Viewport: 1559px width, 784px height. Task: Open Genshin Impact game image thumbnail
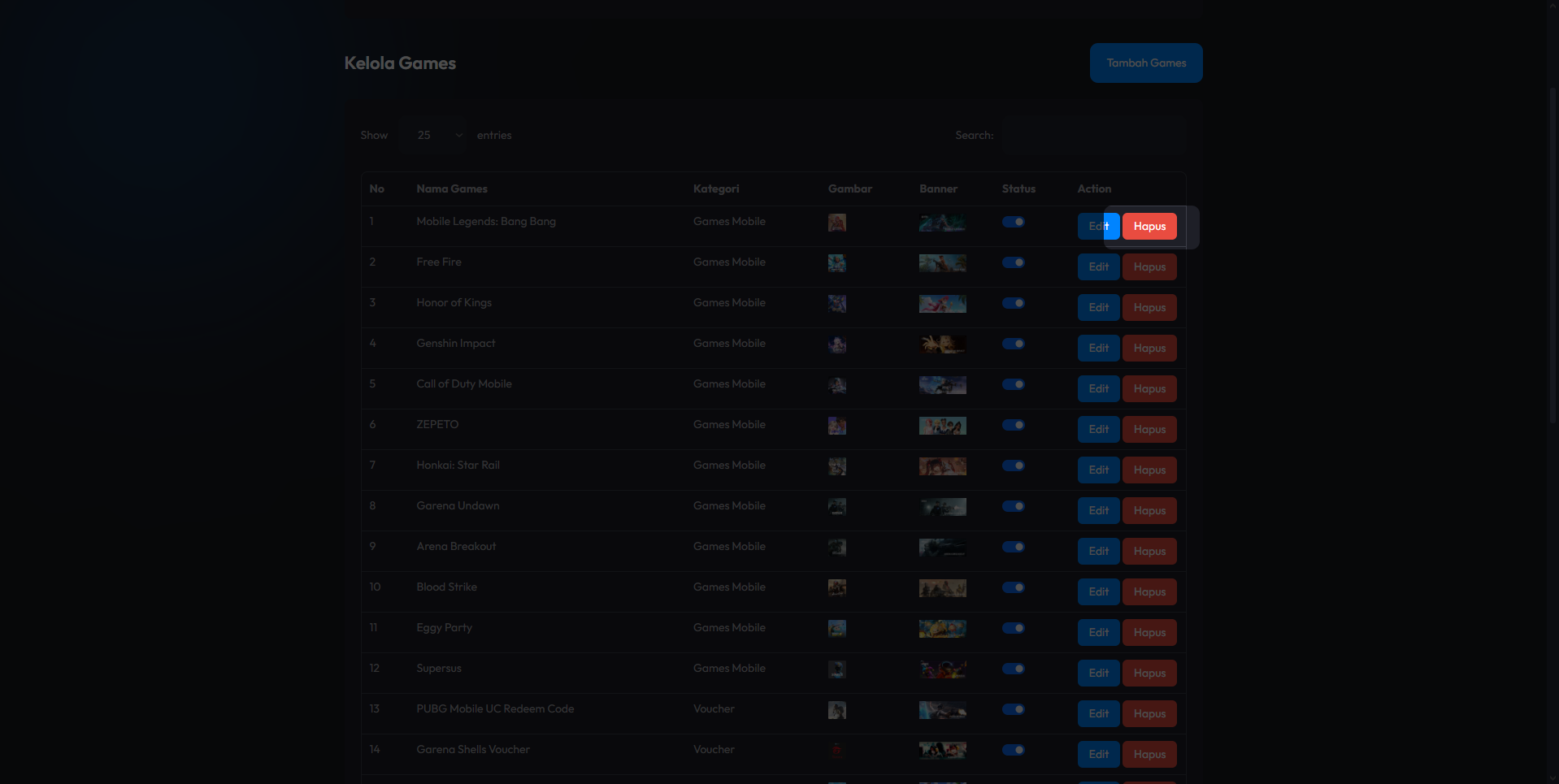tap(837, 344)
